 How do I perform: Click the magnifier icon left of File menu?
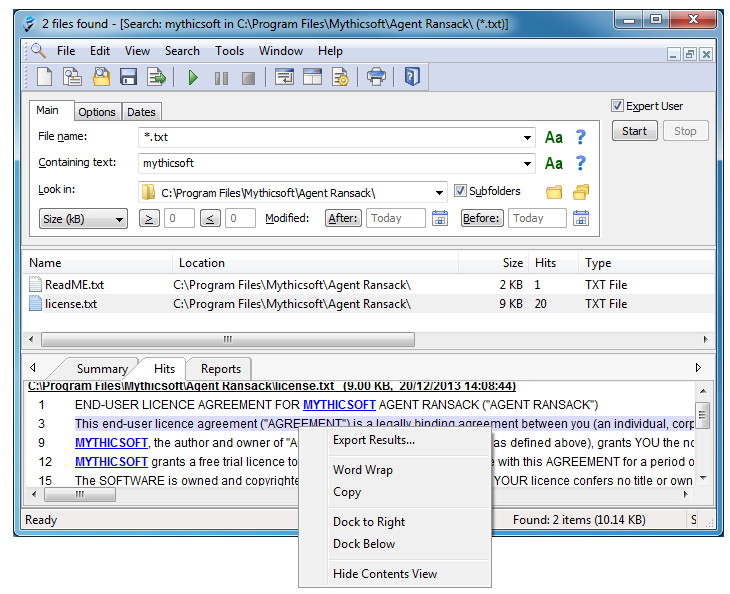click(x=38, y=50)
